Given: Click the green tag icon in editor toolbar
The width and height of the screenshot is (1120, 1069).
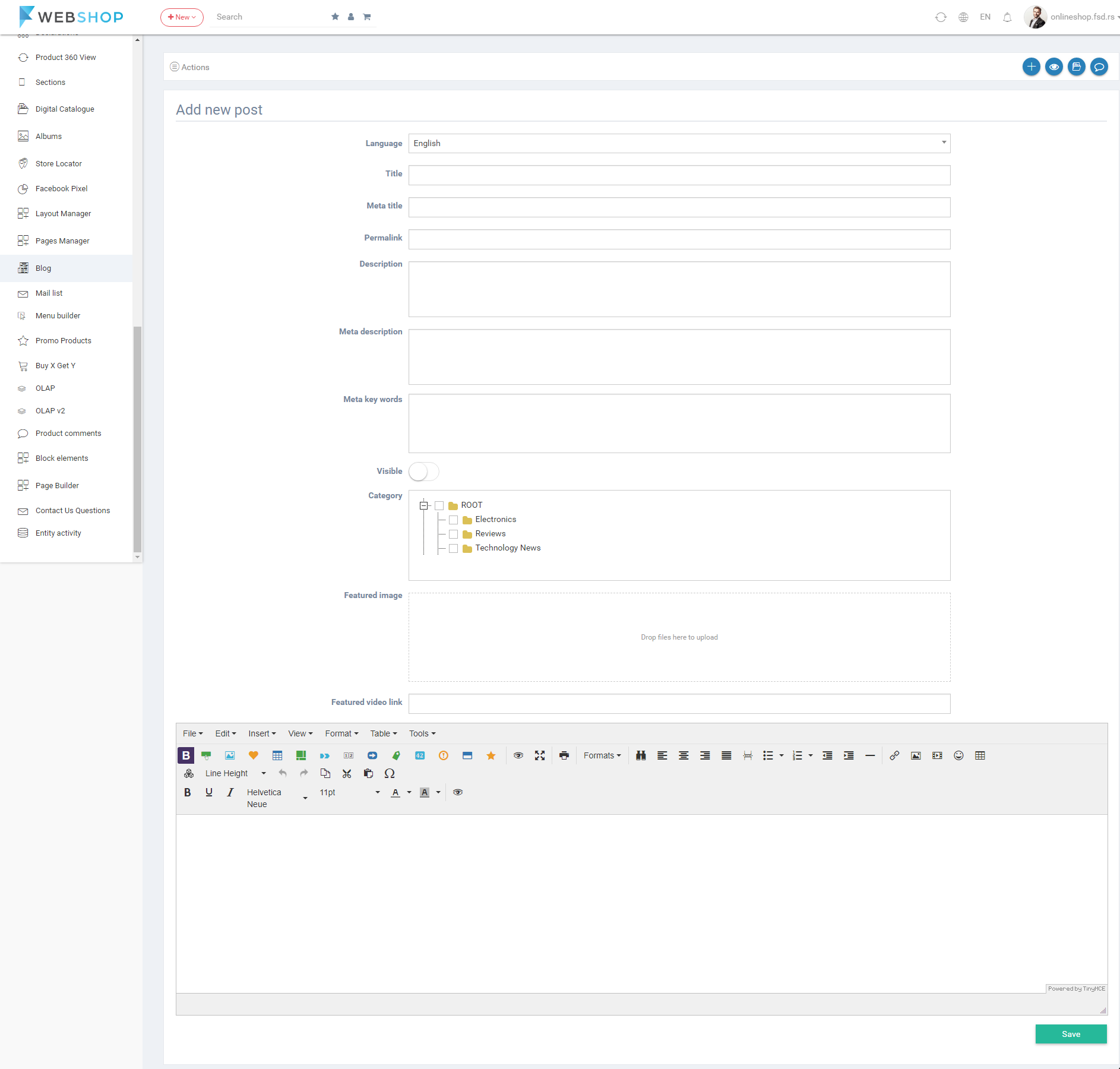Looking at the screenshot, I should 396,755.
